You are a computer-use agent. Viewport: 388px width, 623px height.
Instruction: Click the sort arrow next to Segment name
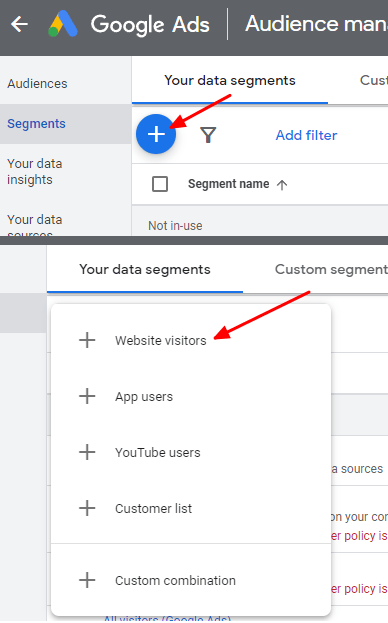pos(282,185)
